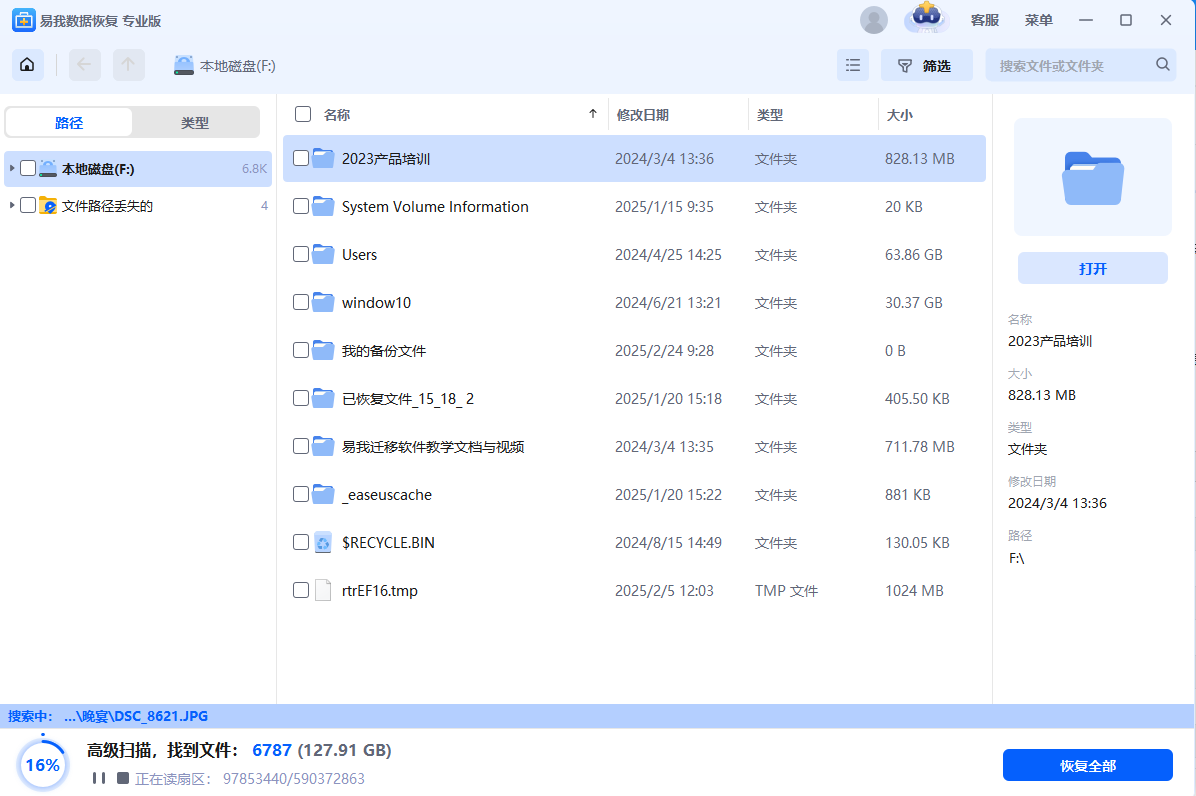Tick the checkbox for rtrEF16.tmp

pyautogui.click(x=301, y=591)
